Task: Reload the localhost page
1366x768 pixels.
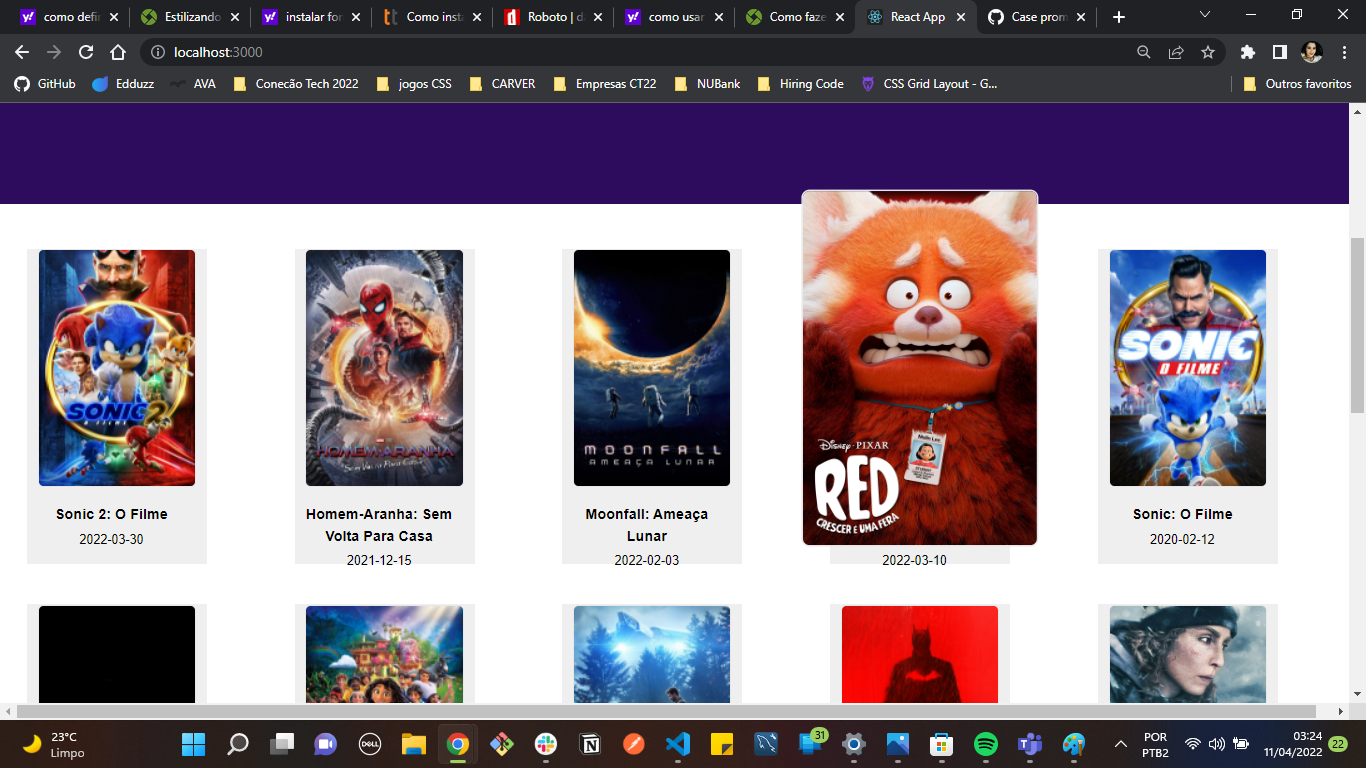Action: click(86, 52)
